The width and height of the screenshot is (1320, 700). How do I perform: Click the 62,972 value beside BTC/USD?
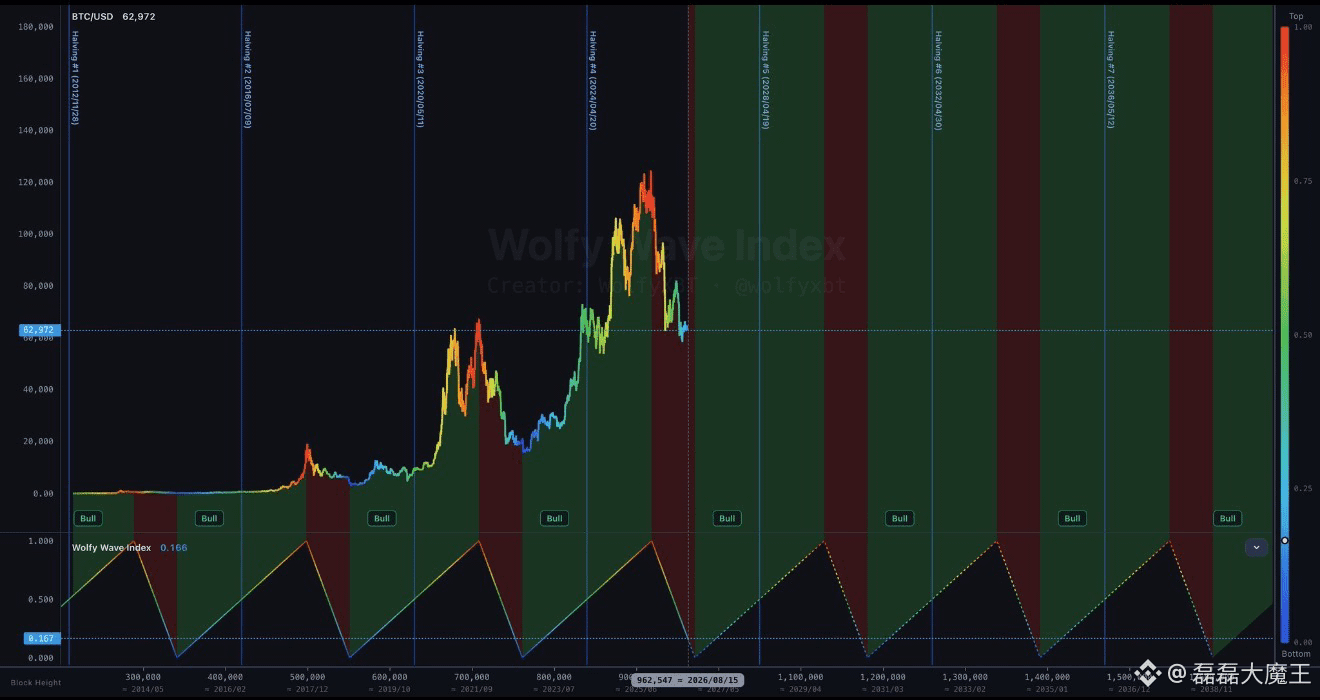(138, 17)
